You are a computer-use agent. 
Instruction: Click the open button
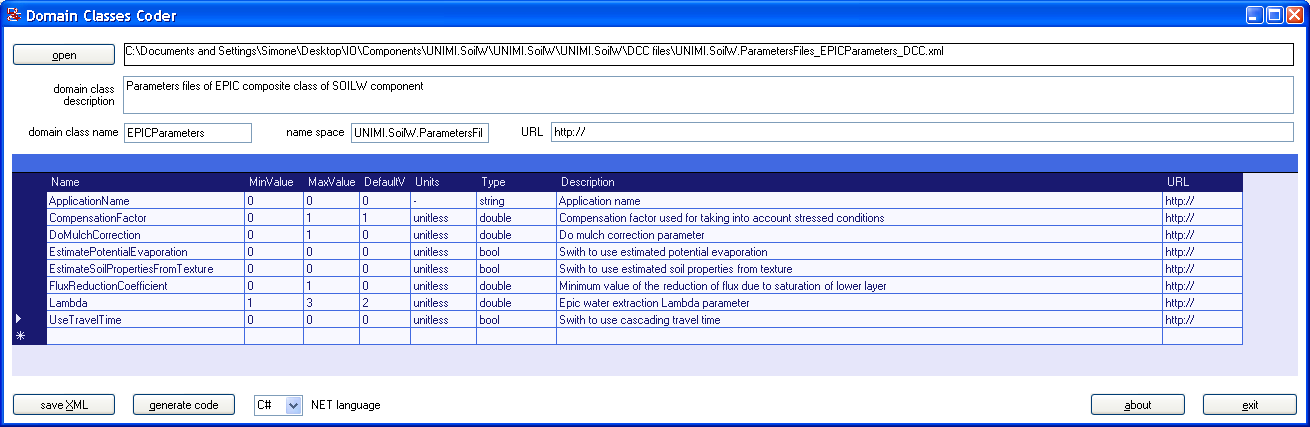pos(64,55)
